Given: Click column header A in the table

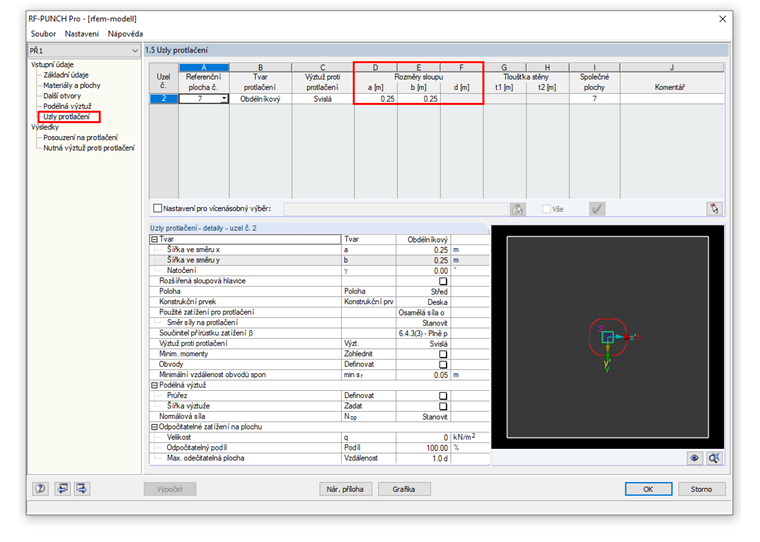Looking at the screenshot, I should pyautogui.click(x=204, y=67).
